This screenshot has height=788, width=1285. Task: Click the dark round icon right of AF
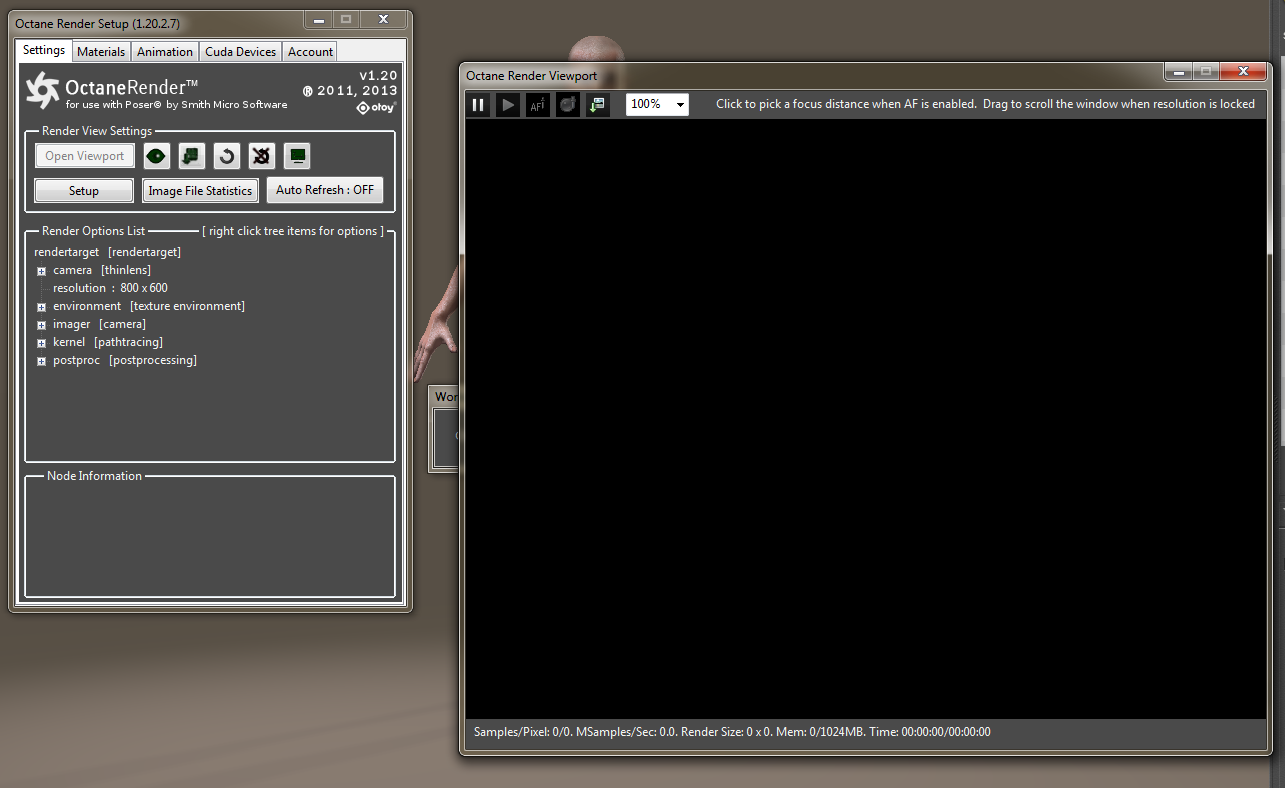coord(568,104)
